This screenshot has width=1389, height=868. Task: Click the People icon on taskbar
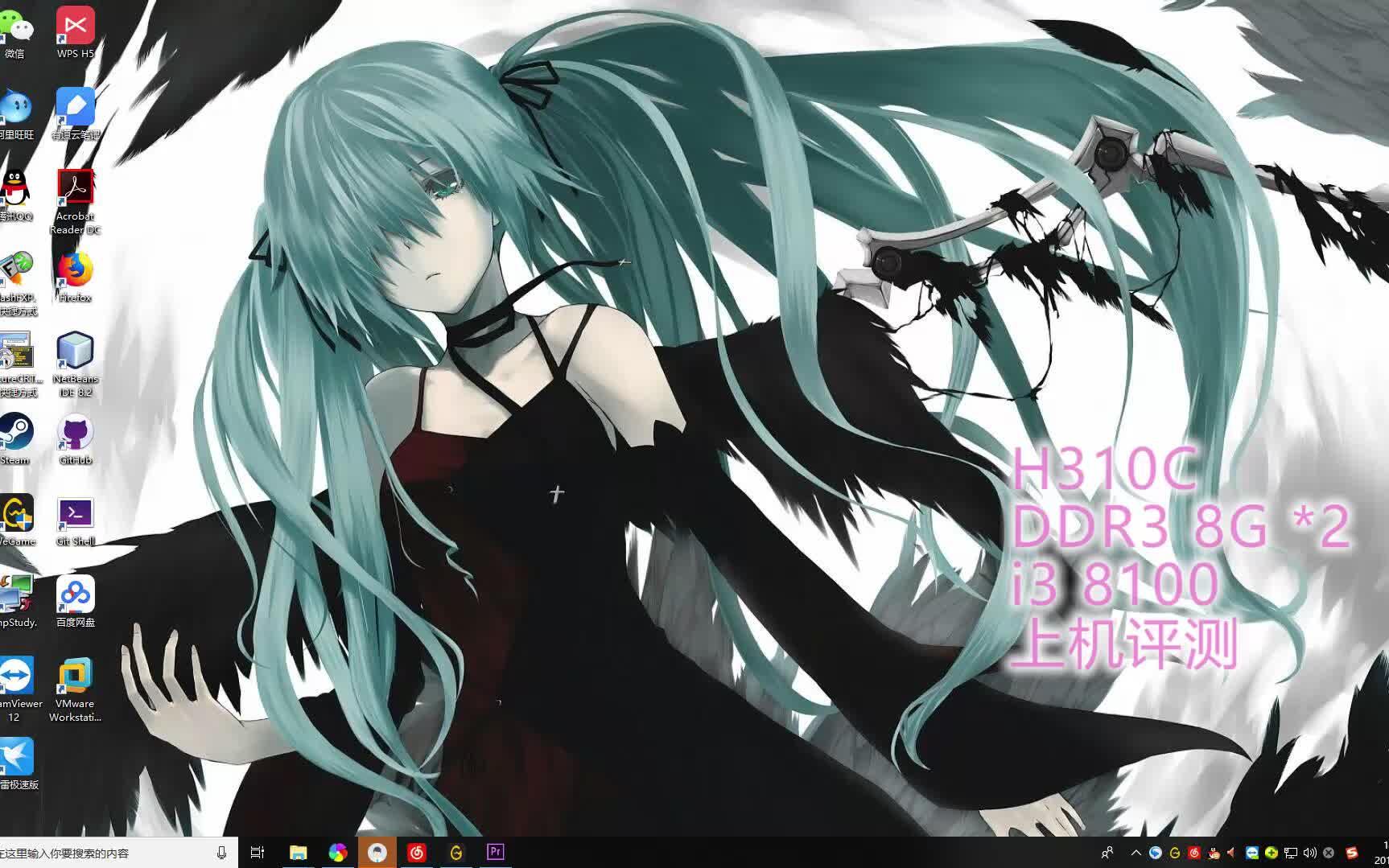point(1108,853)
